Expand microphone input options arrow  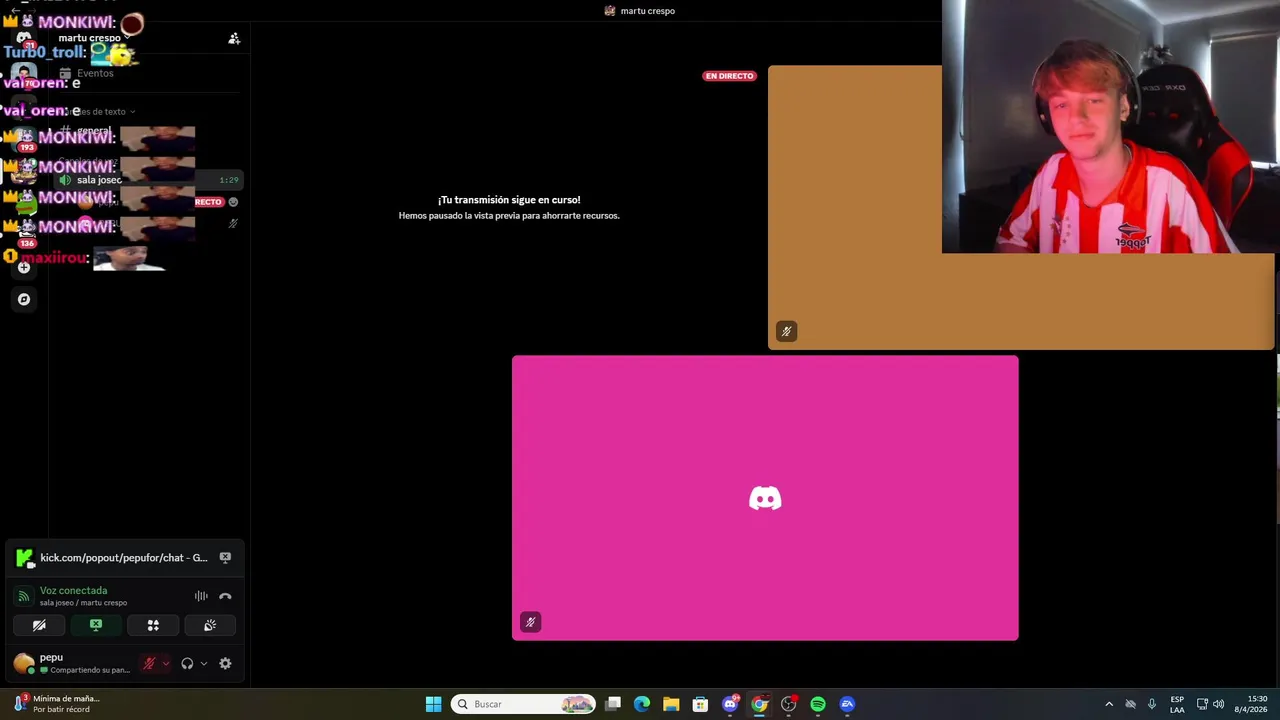pos(166,663)
